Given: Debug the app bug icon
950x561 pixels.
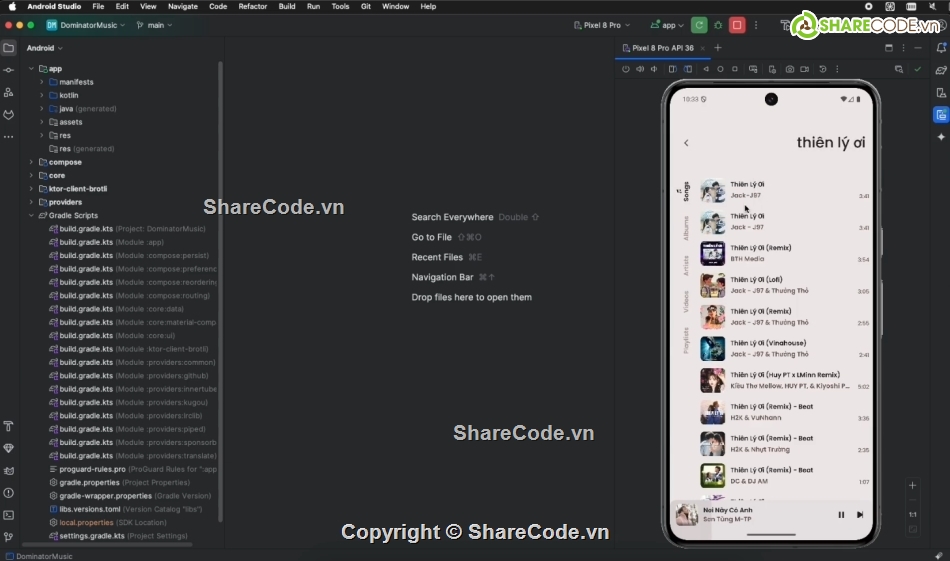Looking at the screenshot, I should tap(718, 25).
